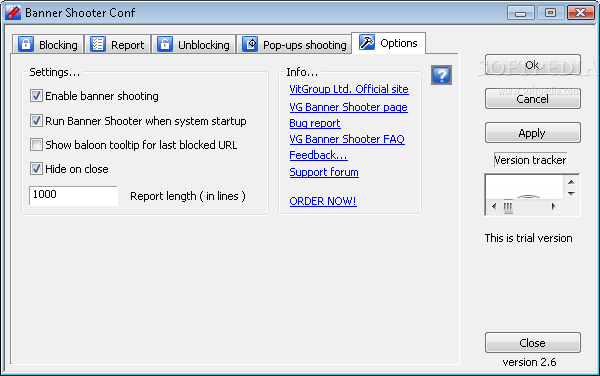
Task: Enable Show baloon tooltip for last blocked URL
Action: pos(36,145)
